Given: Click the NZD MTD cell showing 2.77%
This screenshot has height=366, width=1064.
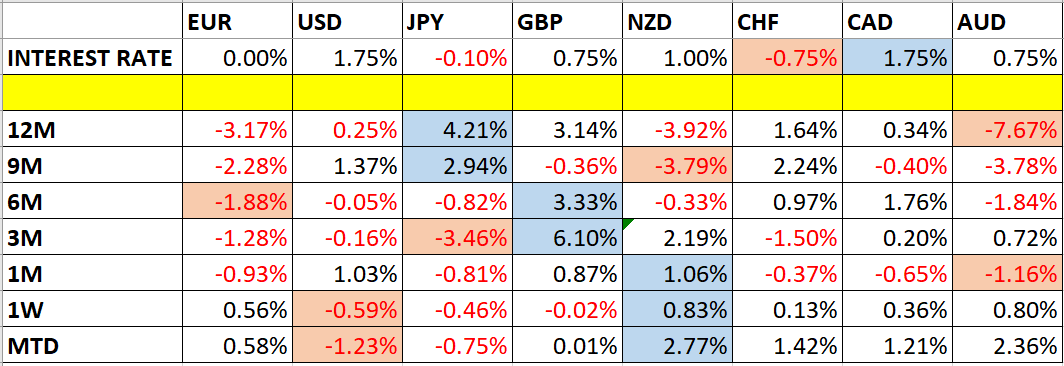Looking at the screenshot, I should coord(677,346).
